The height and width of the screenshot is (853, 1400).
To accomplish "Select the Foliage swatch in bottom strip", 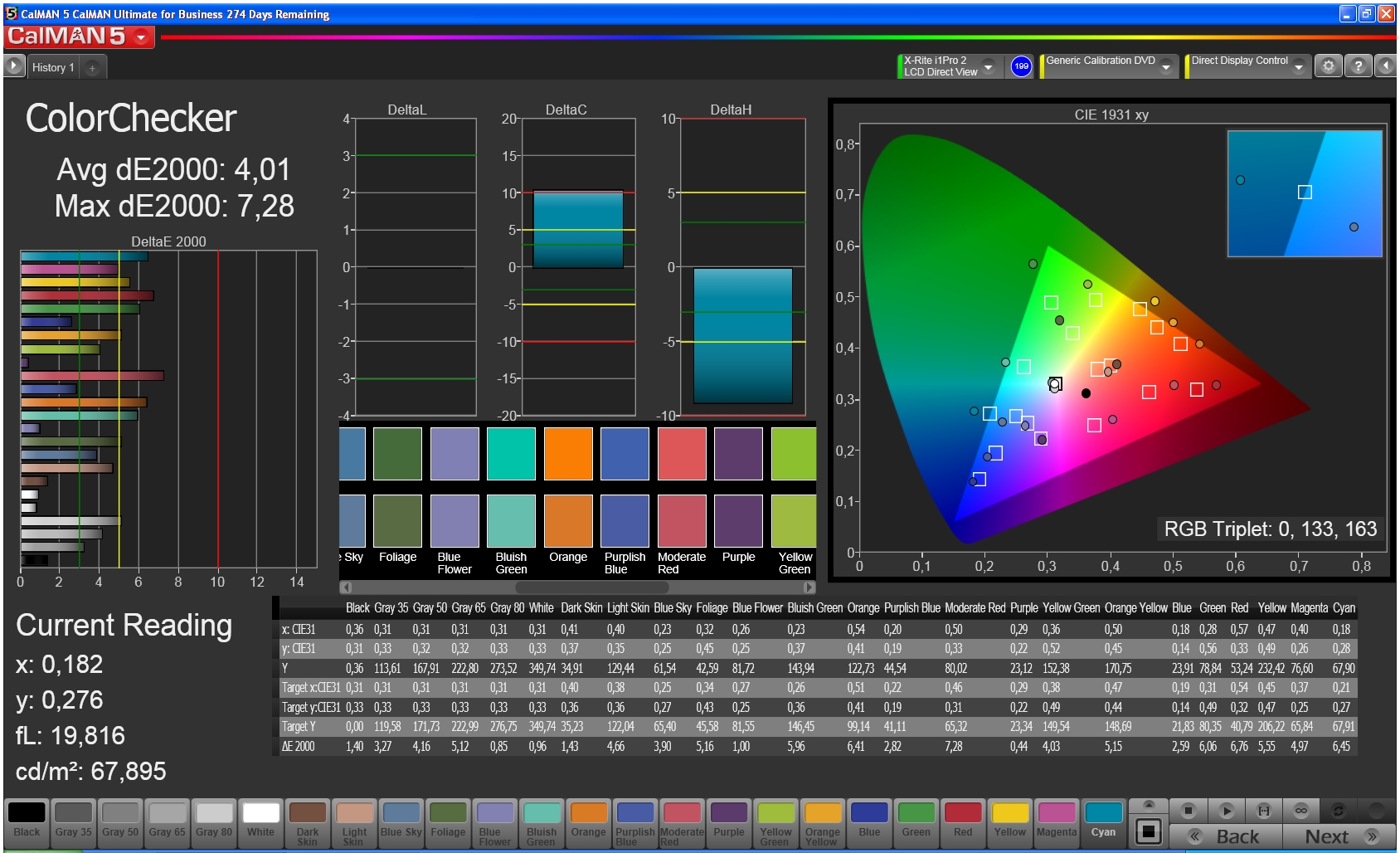I will point(448,822).
